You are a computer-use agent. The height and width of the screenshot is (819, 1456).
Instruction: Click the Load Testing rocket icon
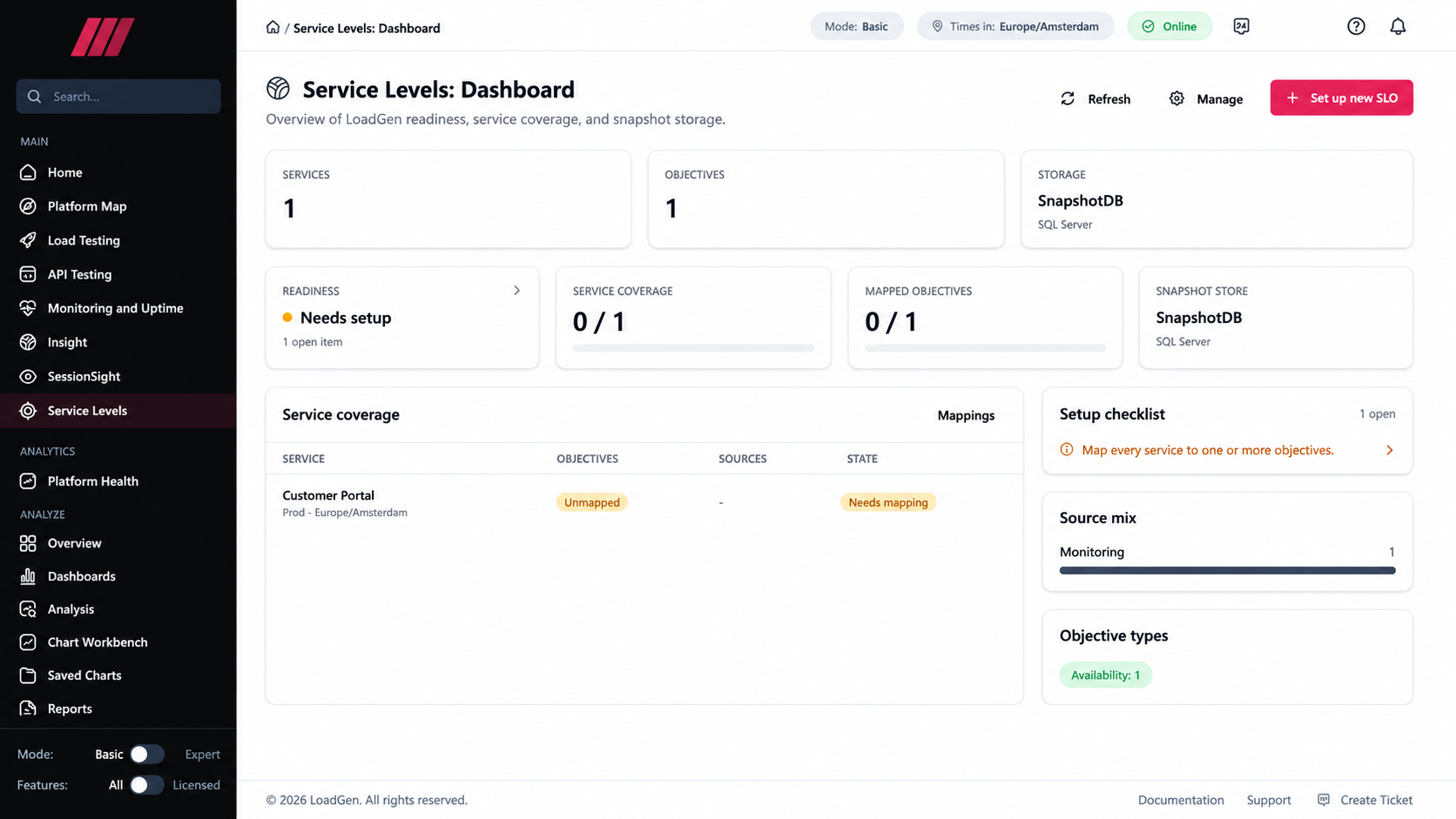28,240
